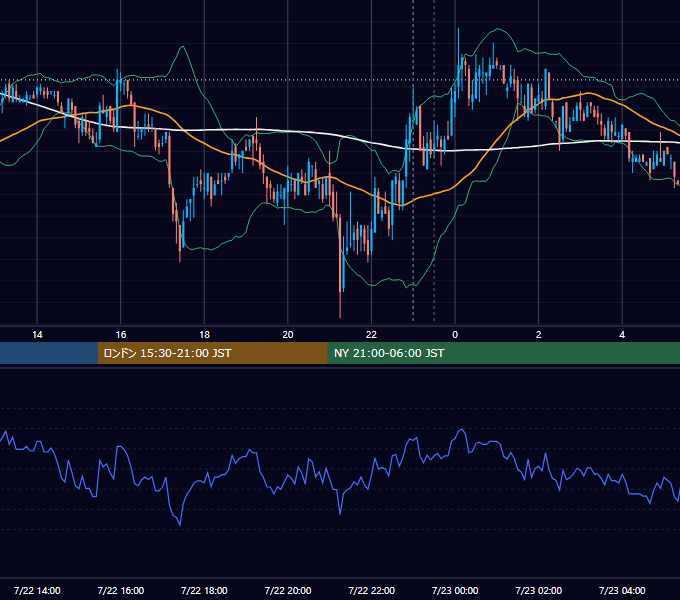Click the 14 hour axis label
The width and height of the screenshot is (680, 600).
point(37,335)
